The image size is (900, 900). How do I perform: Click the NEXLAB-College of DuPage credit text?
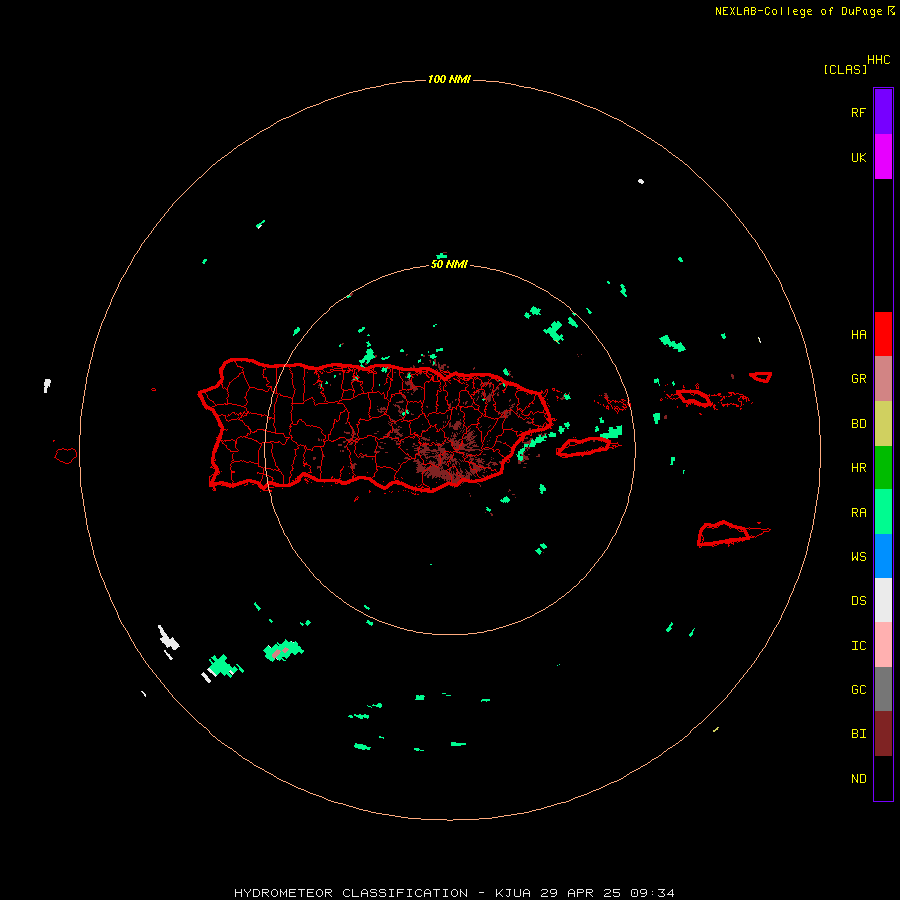798,11
